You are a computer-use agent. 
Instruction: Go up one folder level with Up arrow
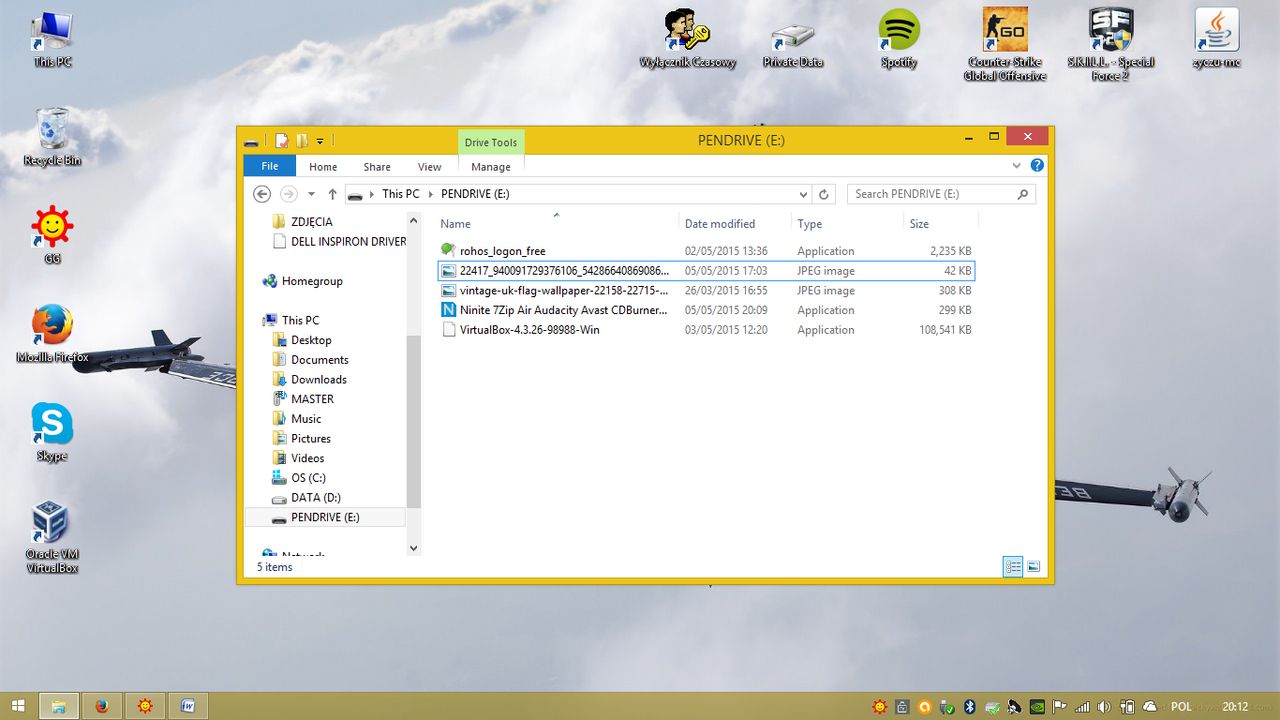click(x=333, y=194)
